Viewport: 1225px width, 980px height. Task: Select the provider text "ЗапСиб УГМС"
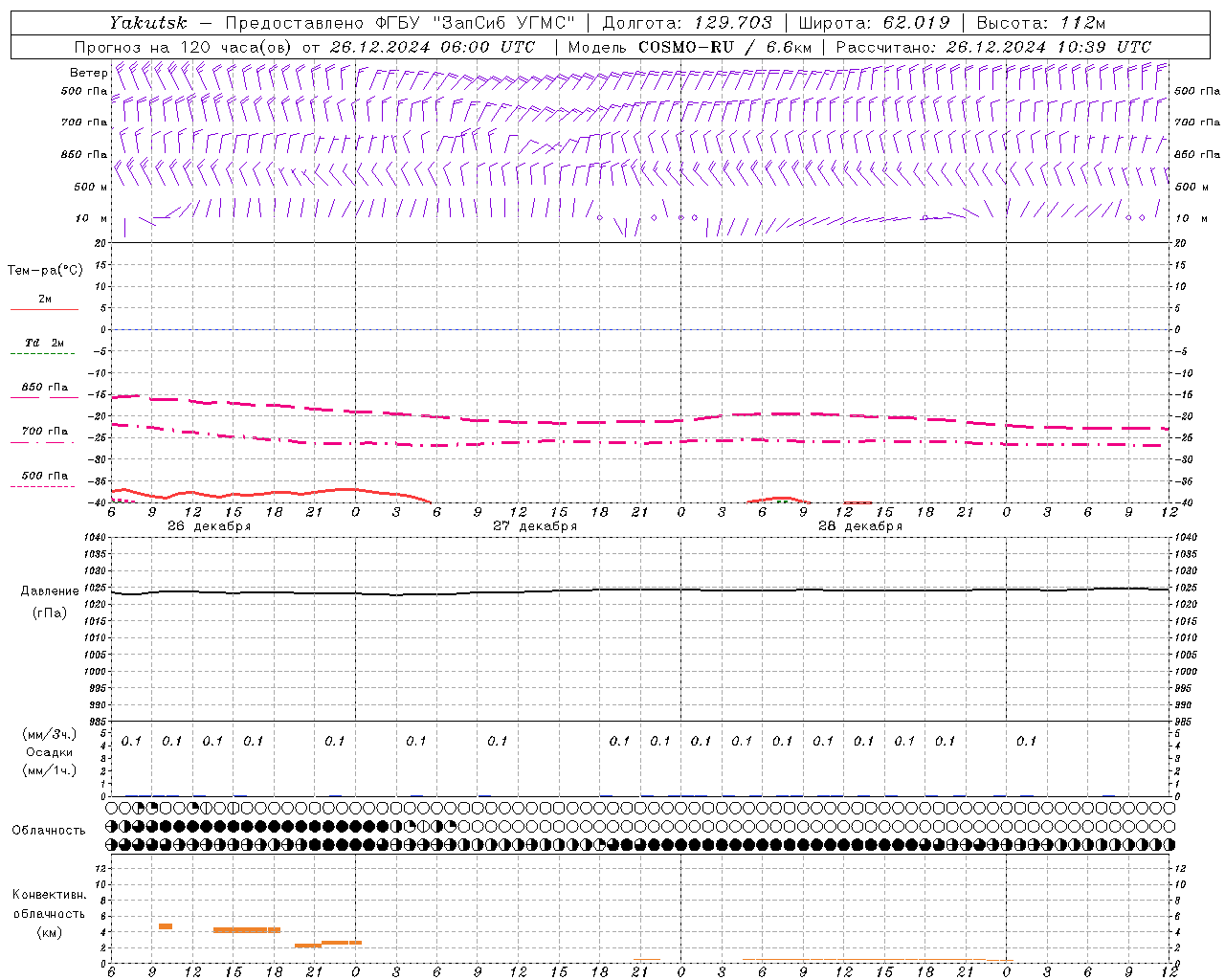(504, 23)
